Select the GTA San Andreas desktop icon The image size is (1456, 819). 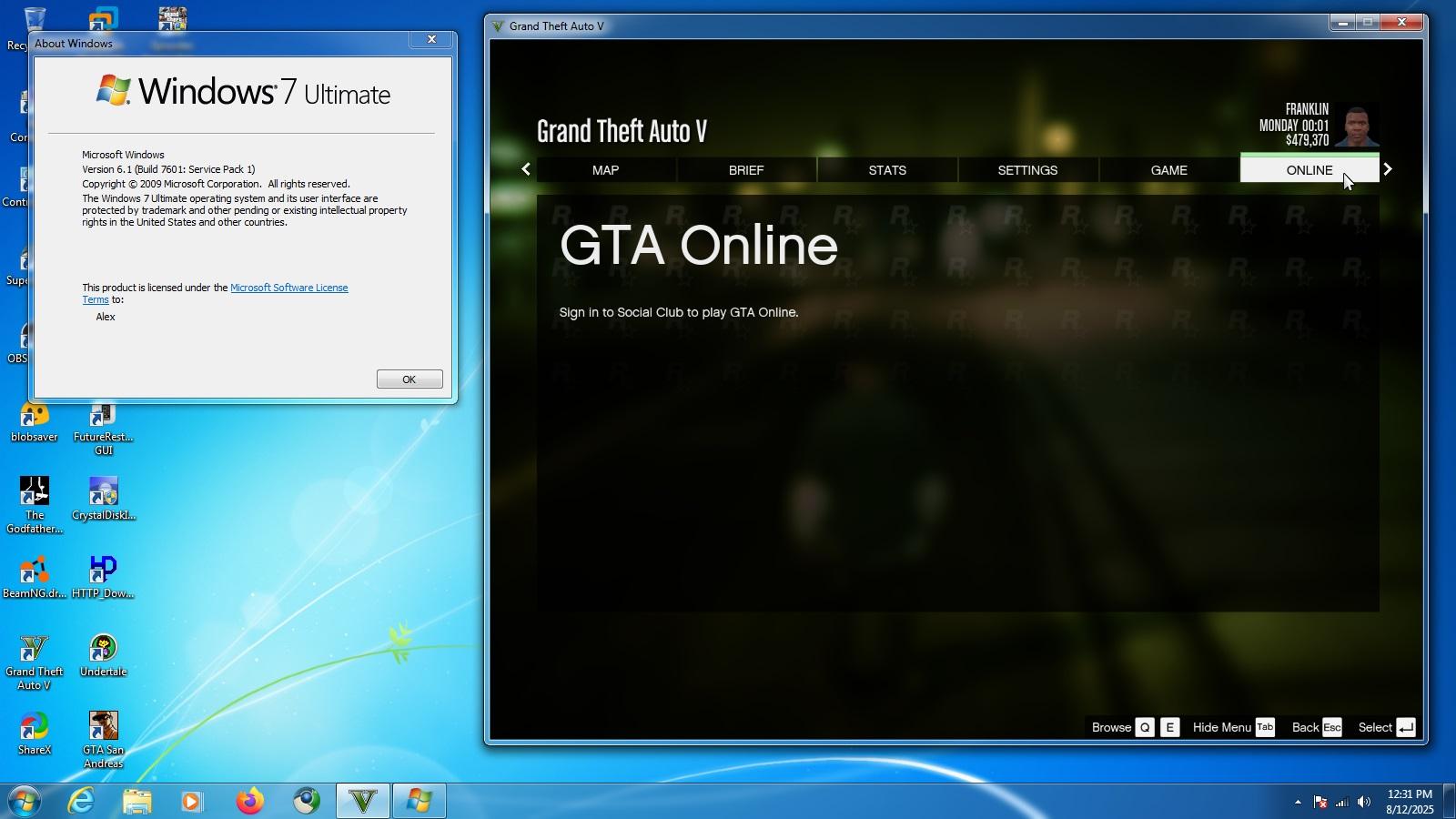(x=103, y=741)
